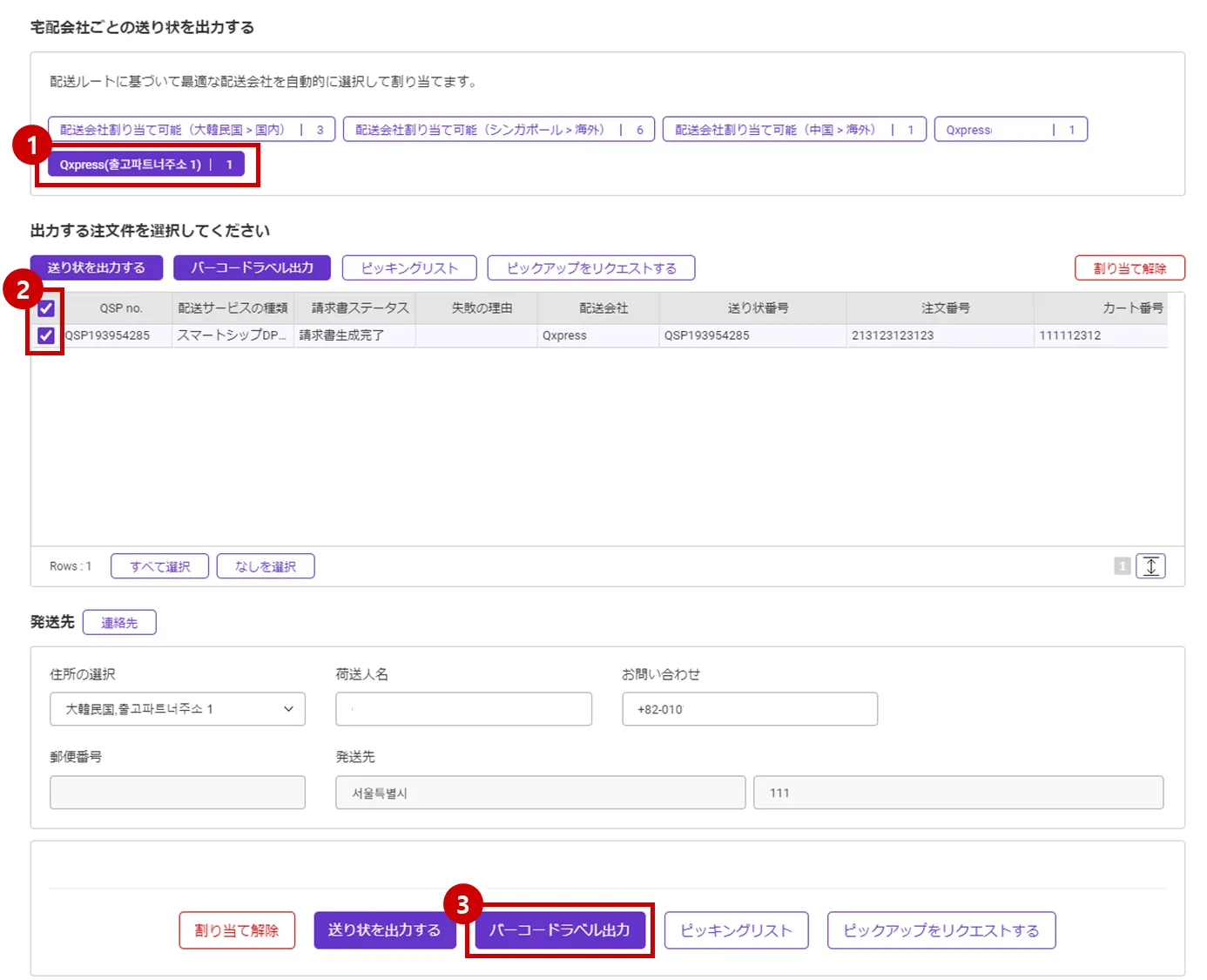Click the 請求書生成完了 status cell
This screenshot has height=980, width=1207.
(x=354, y=335)
